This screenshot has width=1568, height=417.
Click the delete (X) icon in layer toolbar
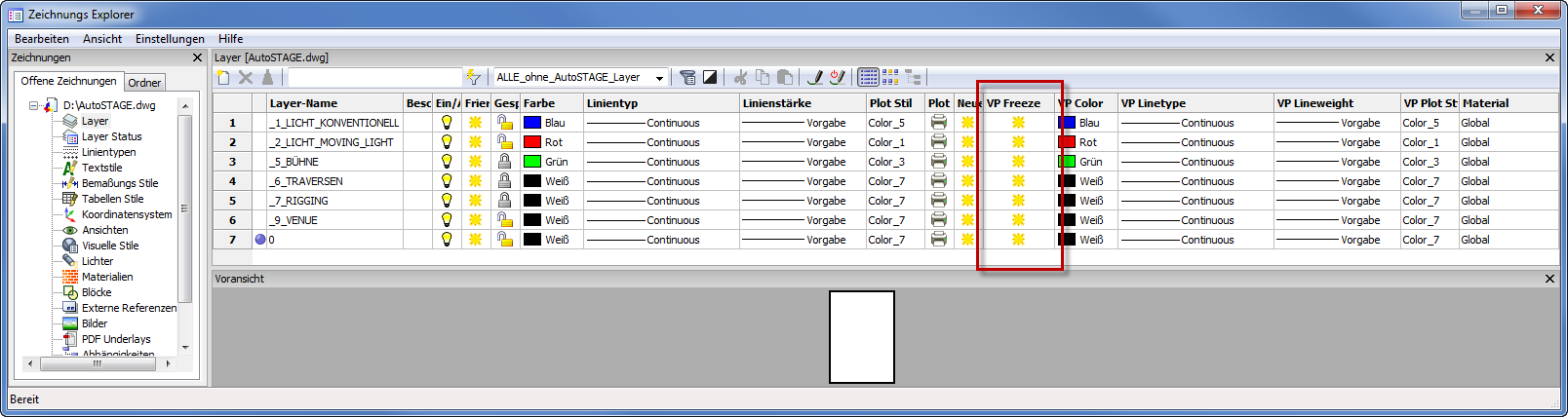[246, 77]
